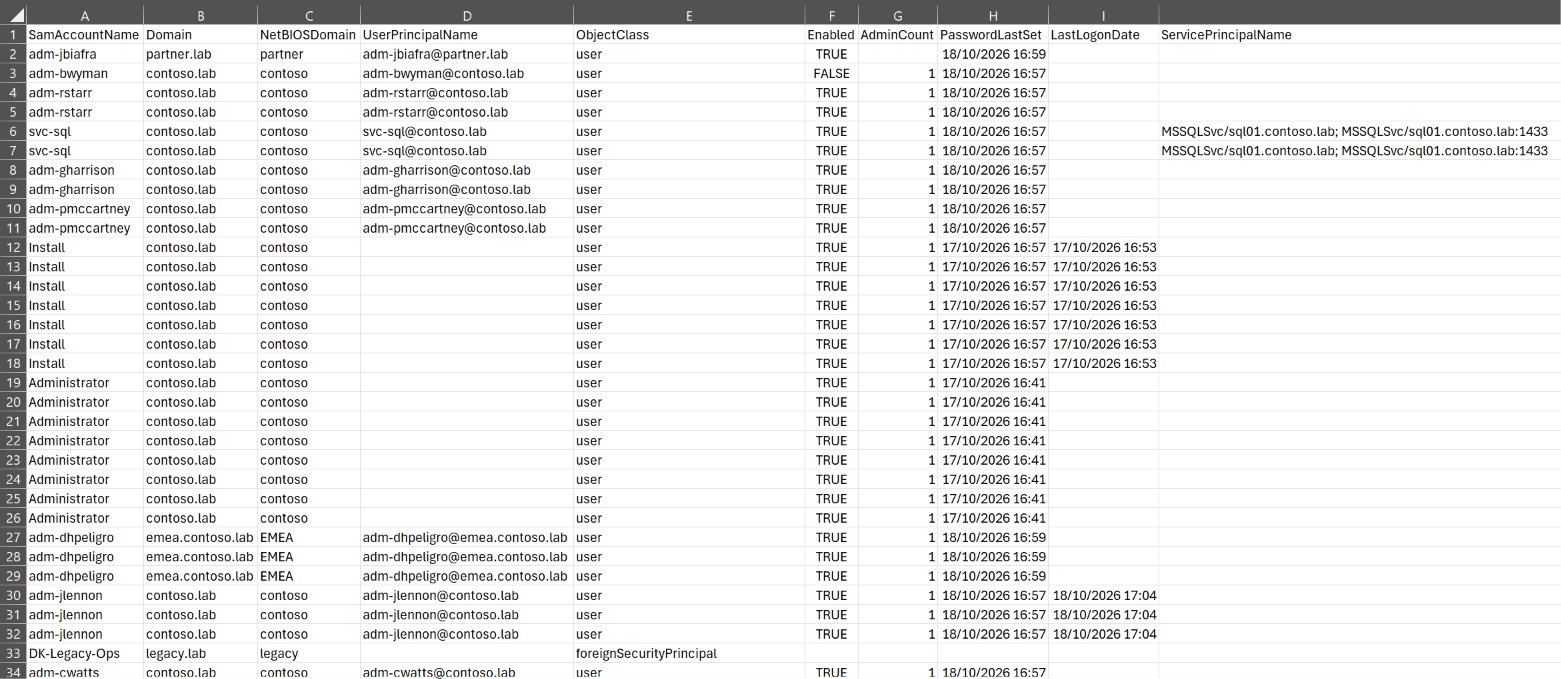This screenshot has width=1561, height=679.
Task: Select the emea.contoso.lab cell in row 28
Action: point(200,557)
